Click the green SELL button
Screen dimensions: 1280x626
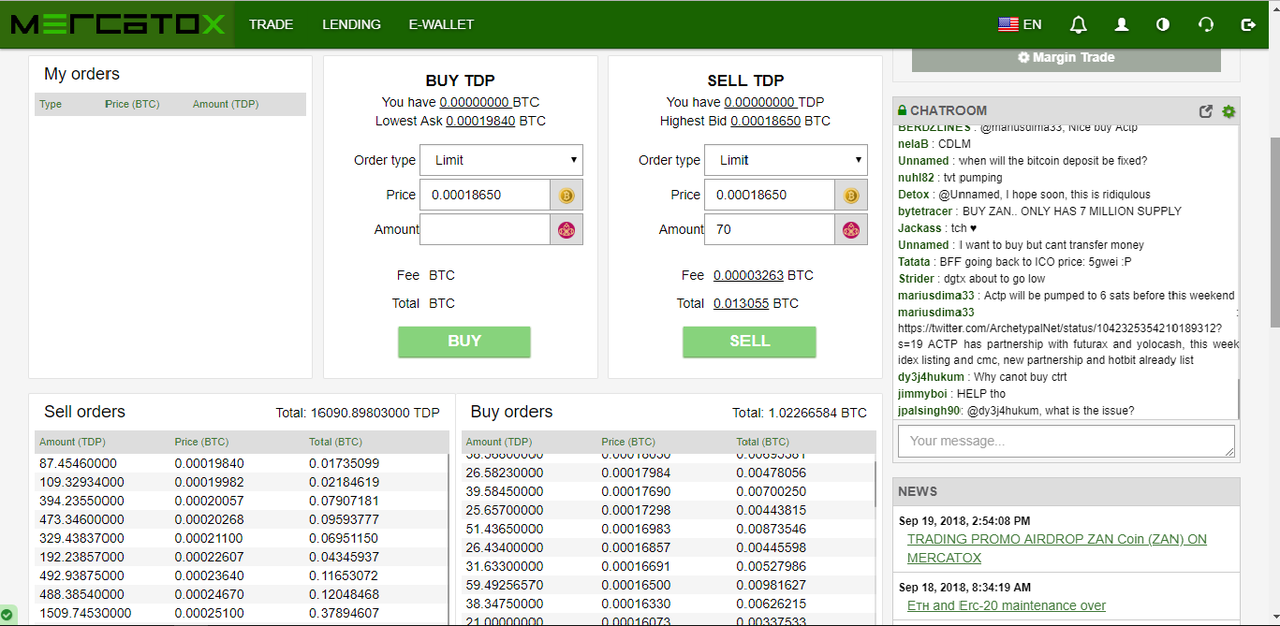tap(749, 341)
